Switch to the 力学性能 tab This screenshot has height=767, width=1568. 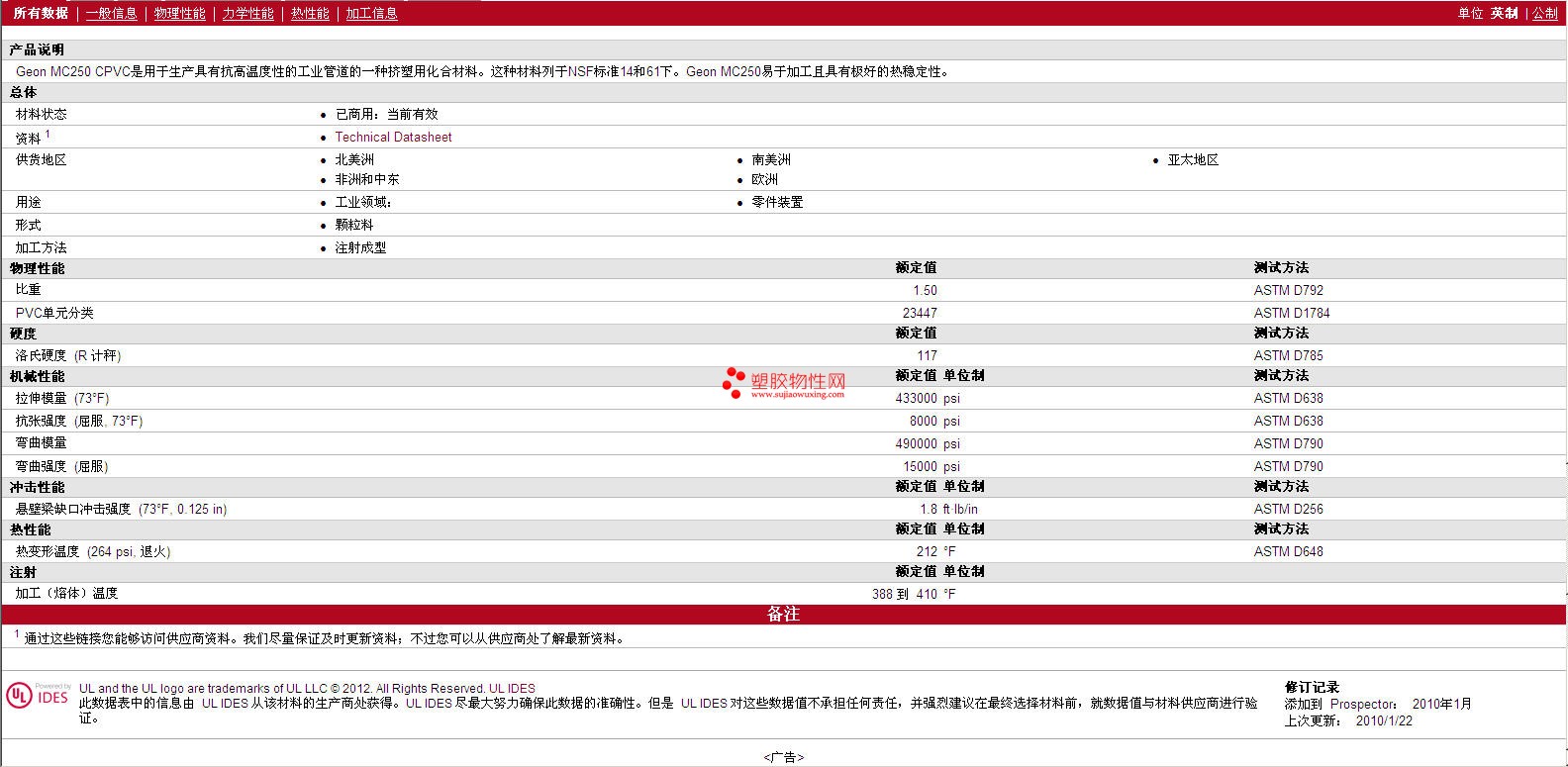tap(247, 13)
